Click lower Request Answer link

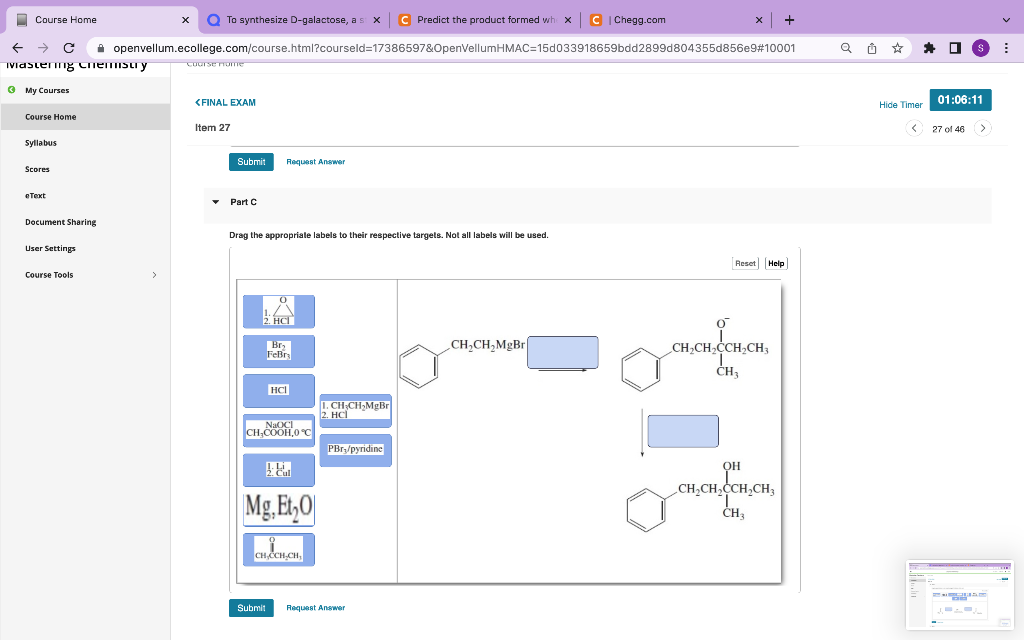[x=315, y=608]
